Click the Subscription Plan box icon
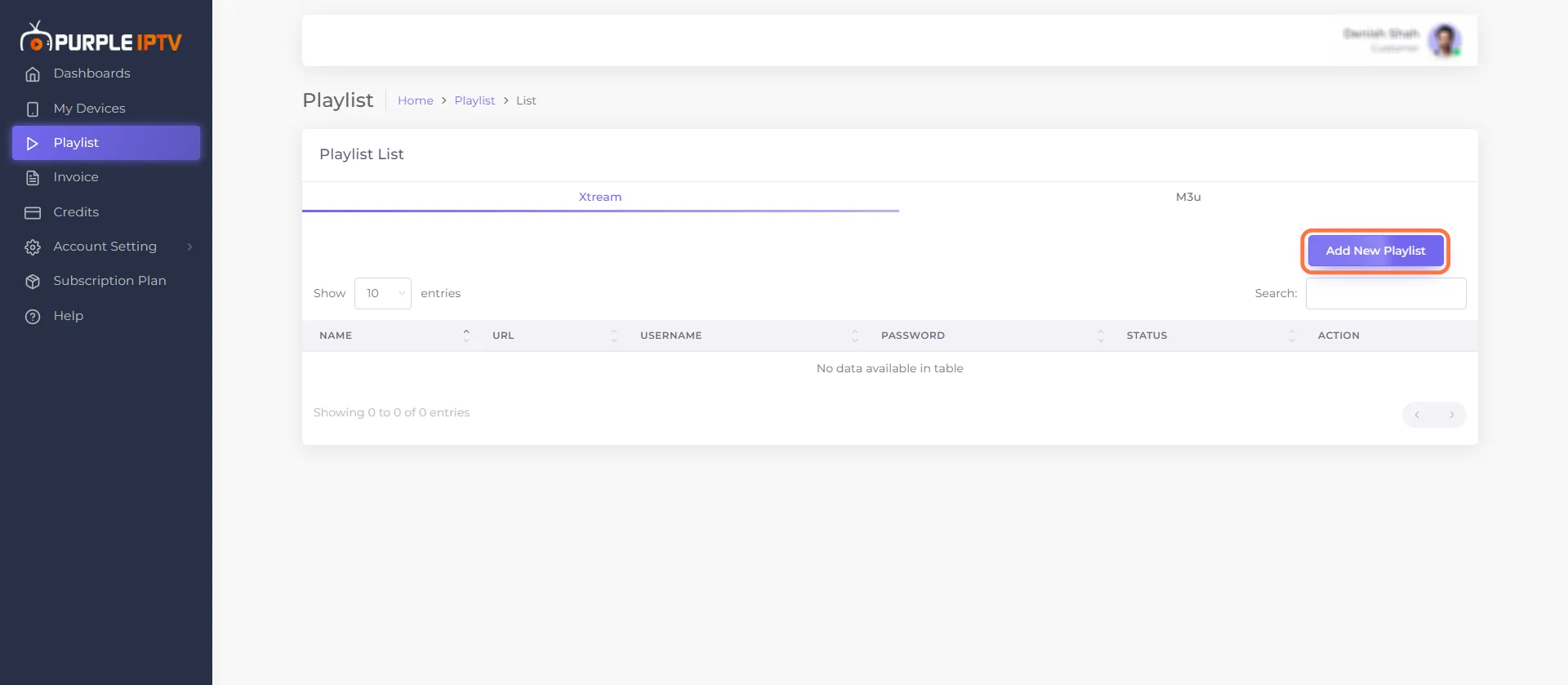Screen dimensions: 1568x685 [x=33, y=282]
